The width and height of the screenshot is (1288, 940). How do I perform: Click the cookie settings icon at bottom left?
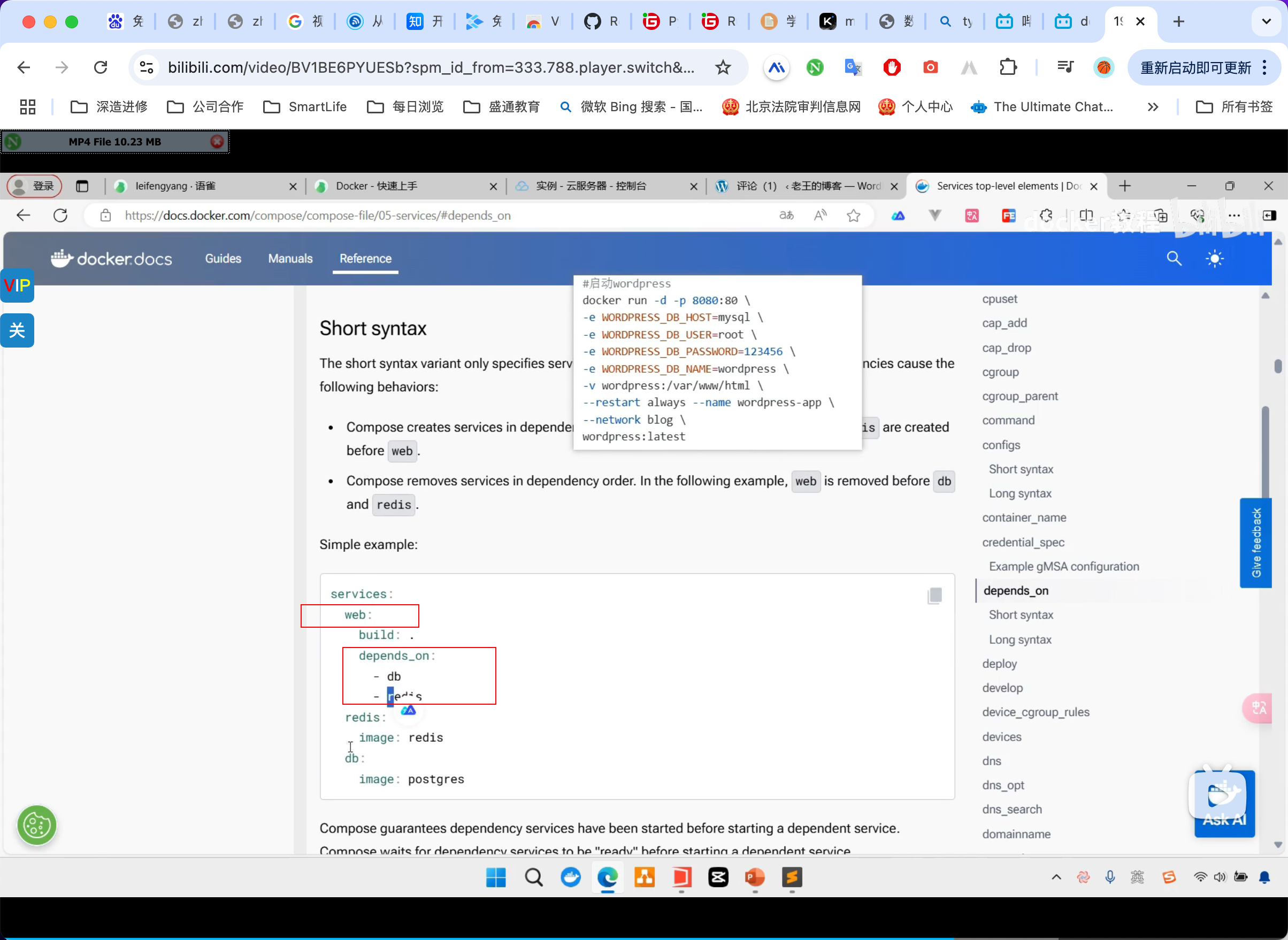pyautogui.click(x=37, y=825)
